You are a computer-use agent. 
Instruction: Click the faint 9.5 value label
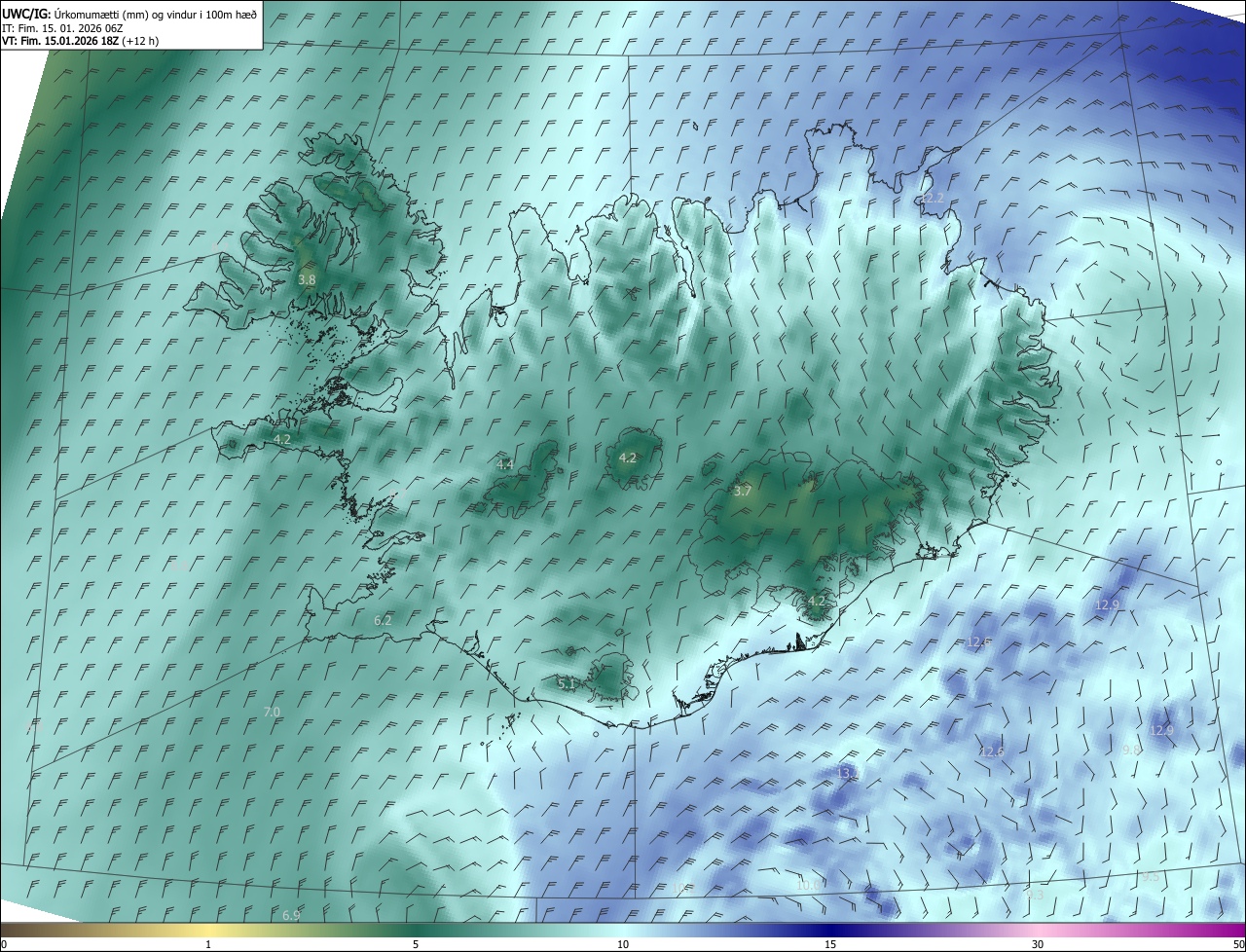[1150, 877]
